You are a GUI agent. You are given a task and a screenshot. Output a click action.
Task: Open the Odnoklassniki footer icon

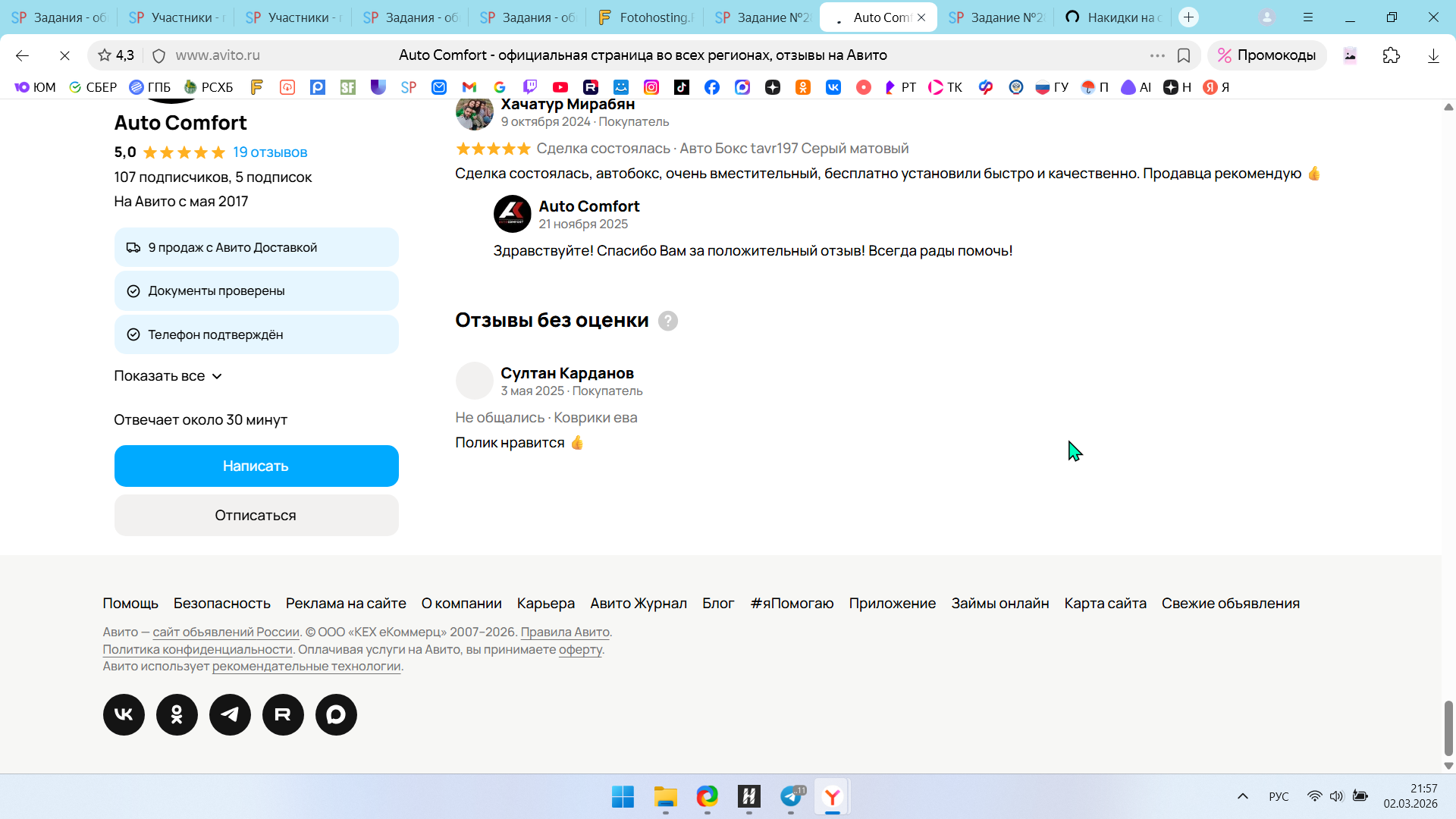177,714
